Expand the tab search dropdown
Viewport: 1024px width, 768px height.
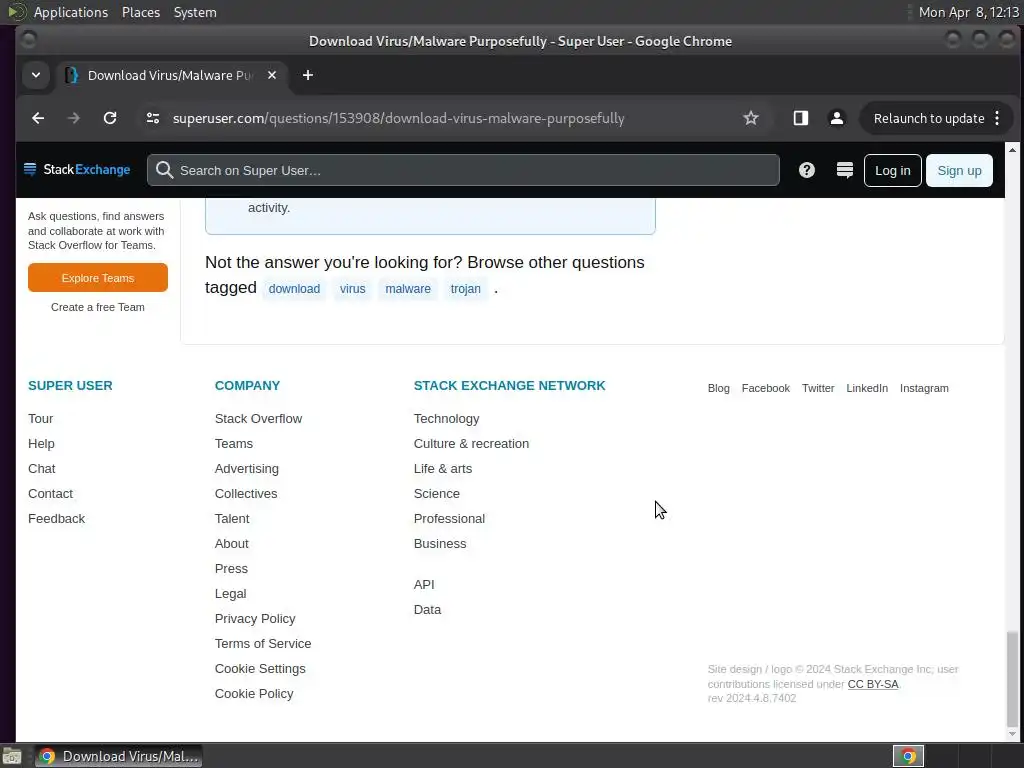(x=36, y=75)
